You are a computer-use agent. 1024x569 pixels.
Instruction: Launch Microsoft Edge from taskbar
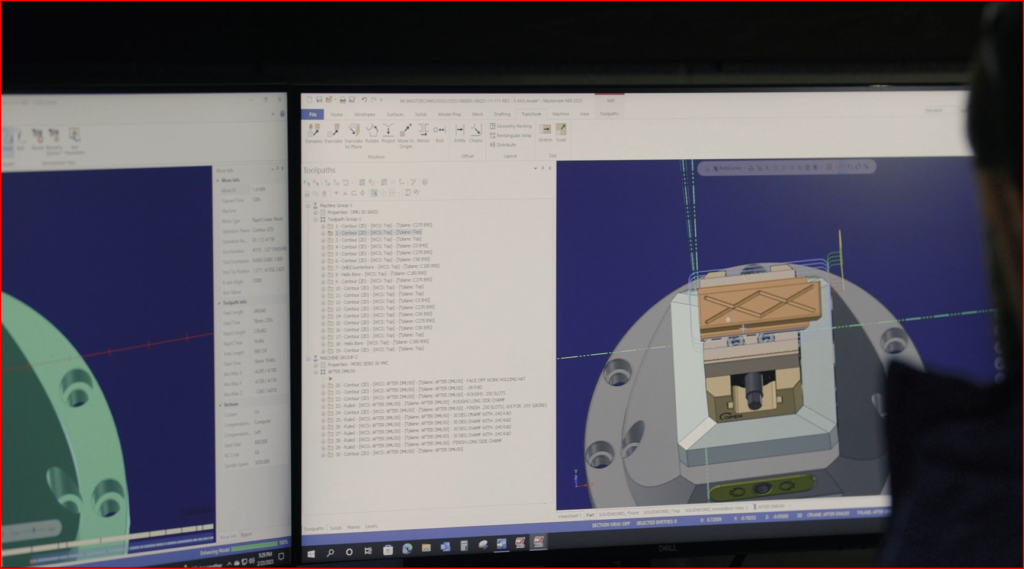tap(408, 549)
